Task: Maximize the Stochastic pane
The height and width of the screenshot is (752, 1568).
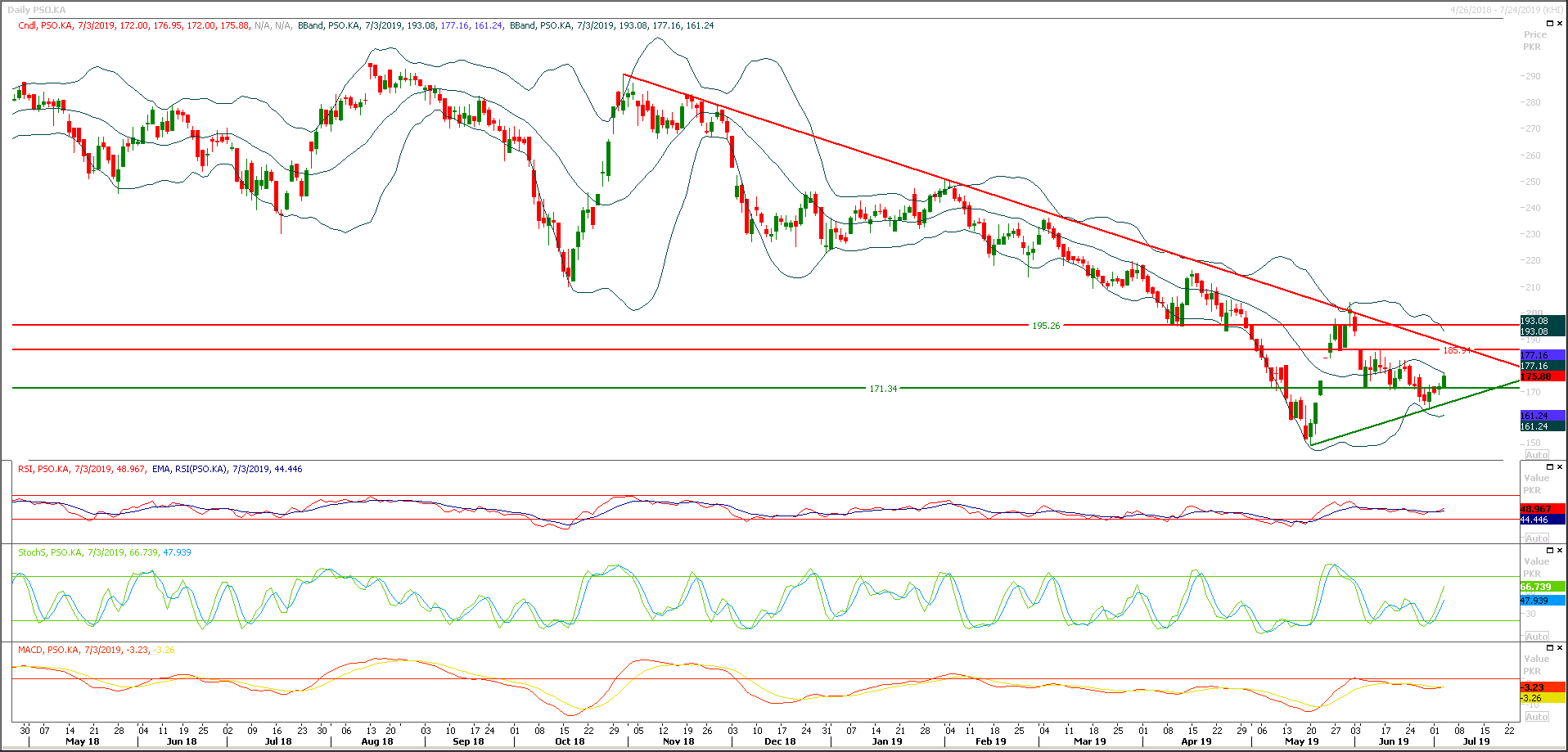Action: (1552, 551)
